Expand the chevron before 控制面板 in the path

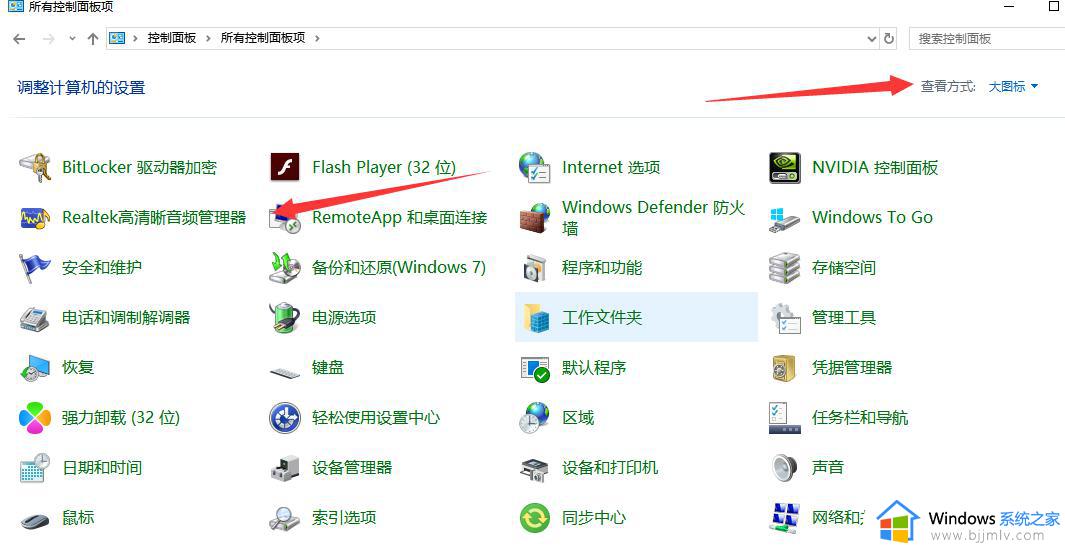point(135,38)
